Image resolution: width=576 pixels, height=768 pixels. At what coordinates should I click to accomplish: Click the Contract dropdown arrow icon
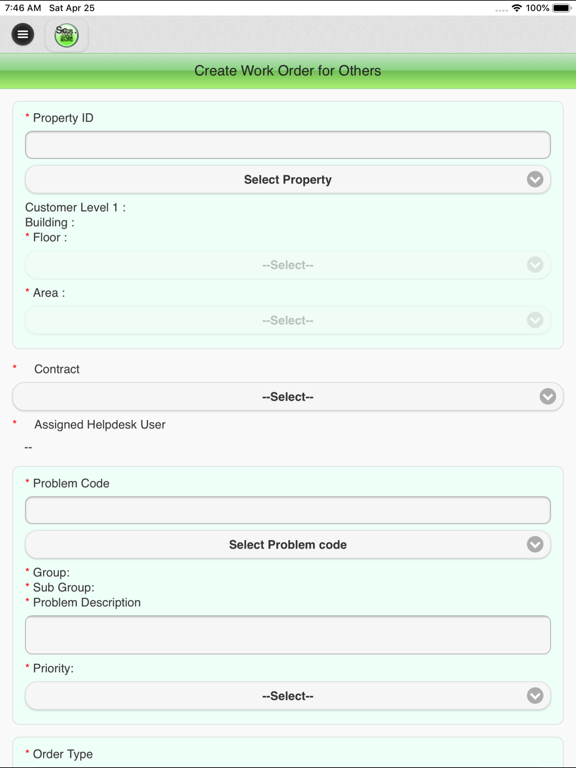click(548, 396)
